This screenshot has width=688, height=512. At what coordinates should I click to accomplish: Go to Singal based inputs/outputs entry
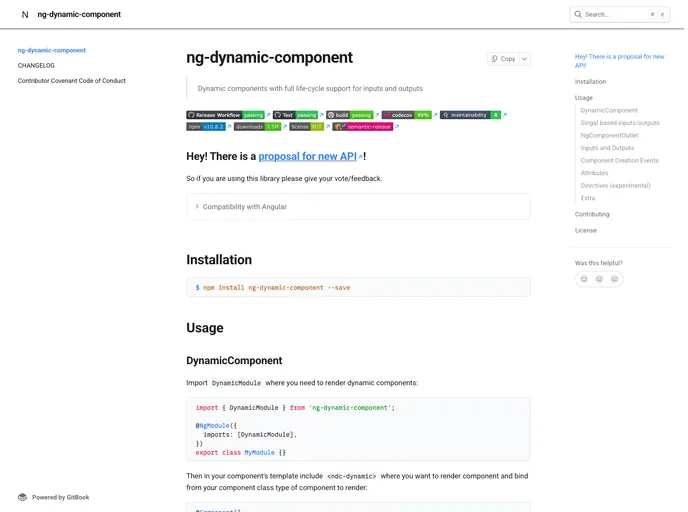[x=620, y=123]
